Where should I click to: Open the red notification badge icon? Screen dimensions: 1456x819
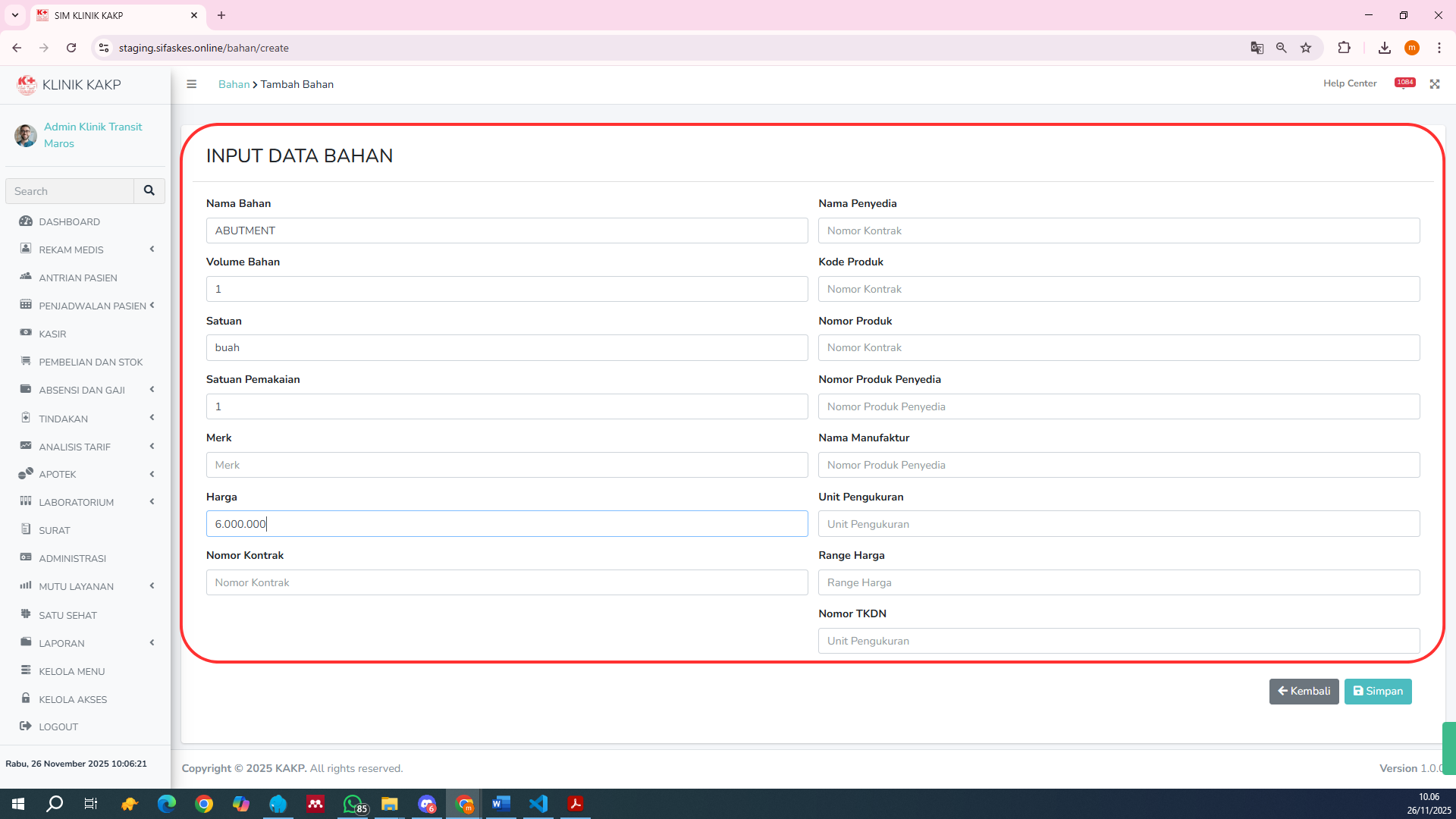click(x=1404, y=83)
